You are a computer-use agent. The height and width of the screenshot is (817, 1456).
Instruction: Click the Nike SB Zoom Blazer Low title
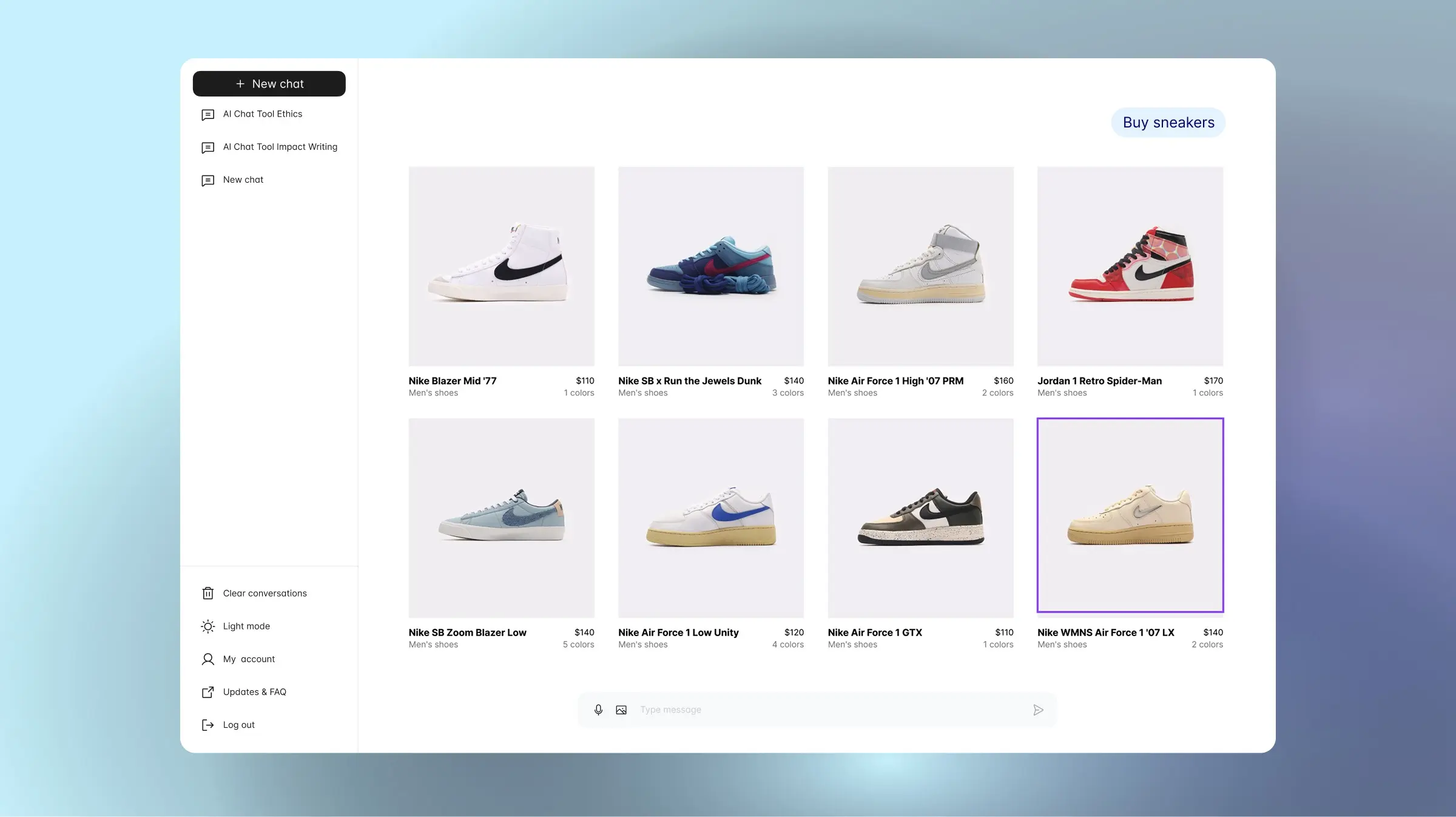(468, 632)
